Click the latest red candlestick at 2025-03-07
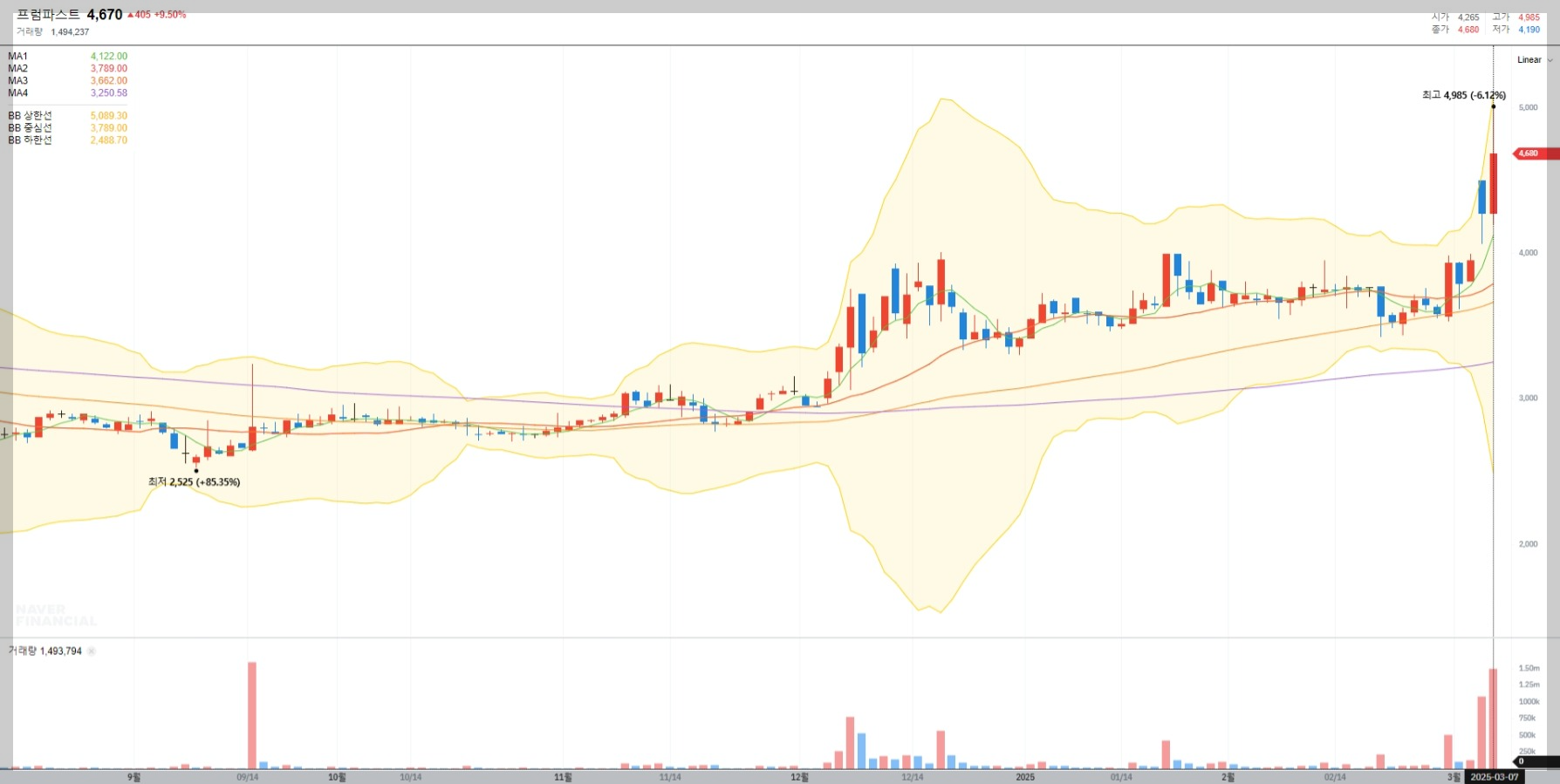 pos(1494,183)
